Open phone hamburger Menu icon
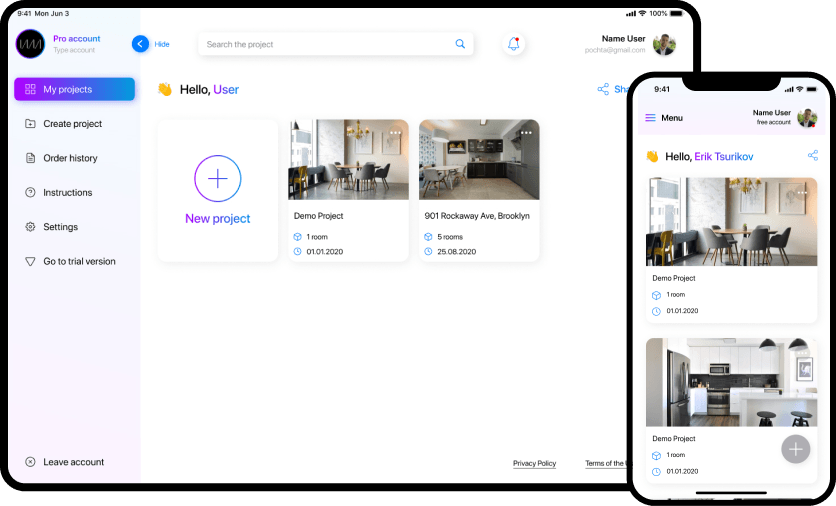This screenshot has width=836, height=506. point(650,118)
